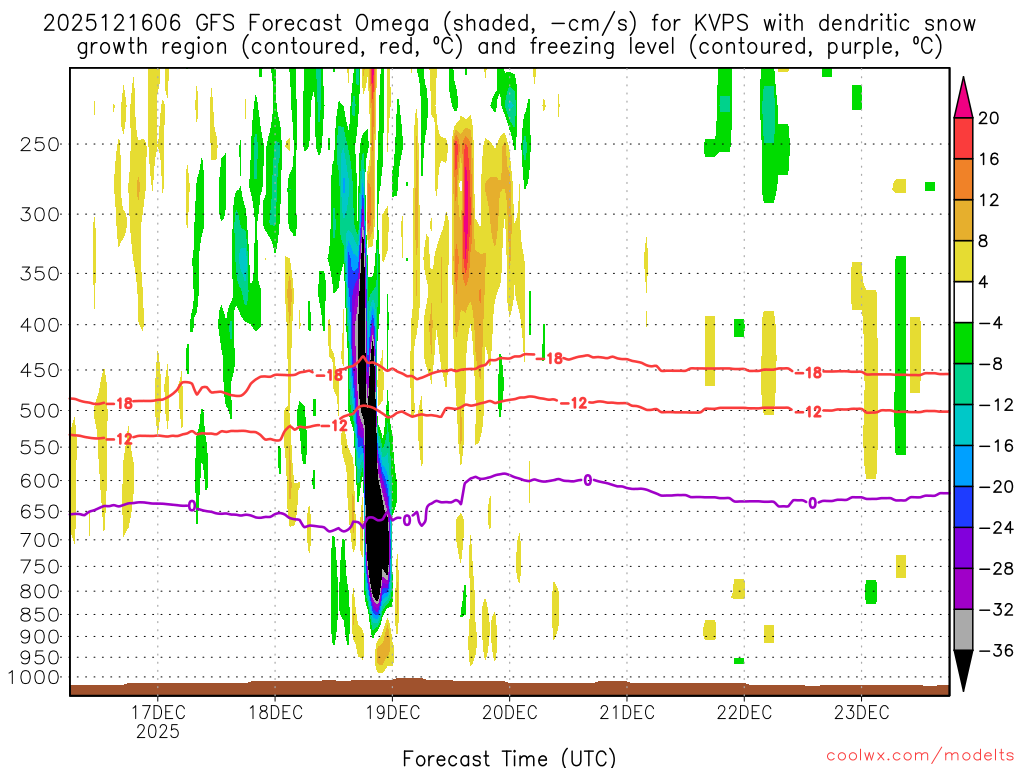1024x768 pixels.
Task: Click the 19DEC time axis label
Action: (x=392, y=712)
